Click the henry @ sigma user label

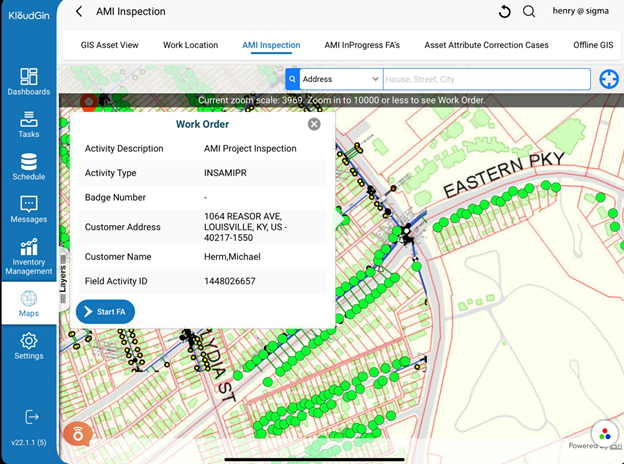pos(580,11)
